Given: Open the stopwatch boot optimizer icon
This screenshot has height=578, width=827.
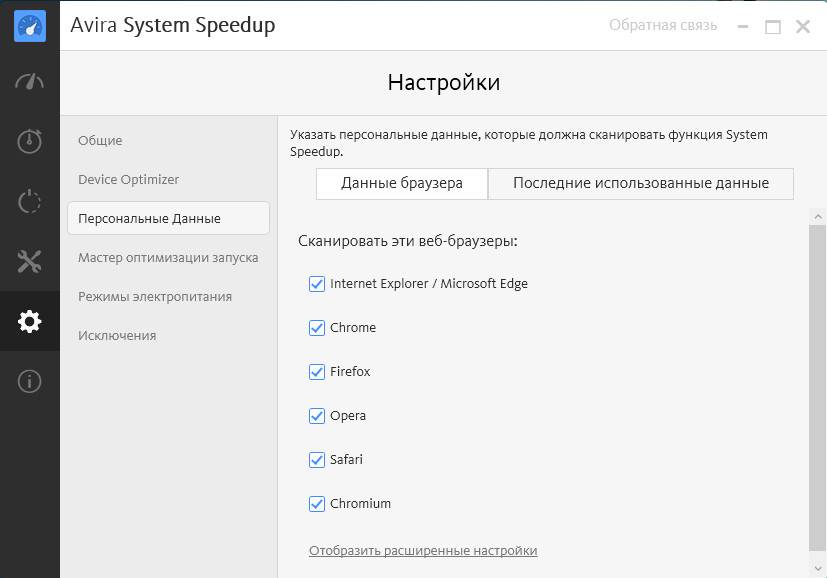Looking at the screenshot, I should pos(30,141).
